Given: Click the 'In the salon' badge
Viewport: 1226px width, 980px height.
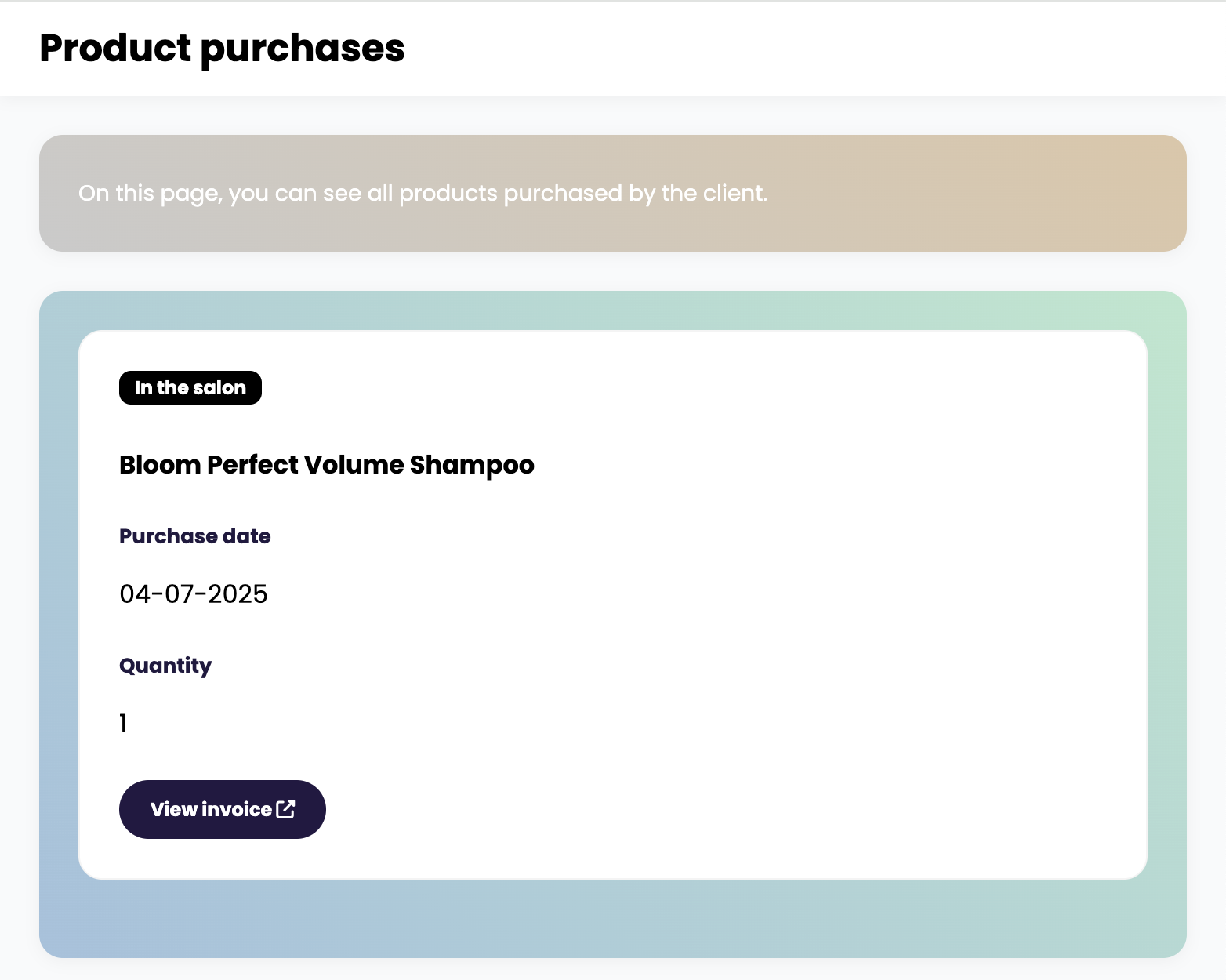Looking at the screenshot, I should coord(190,388).
